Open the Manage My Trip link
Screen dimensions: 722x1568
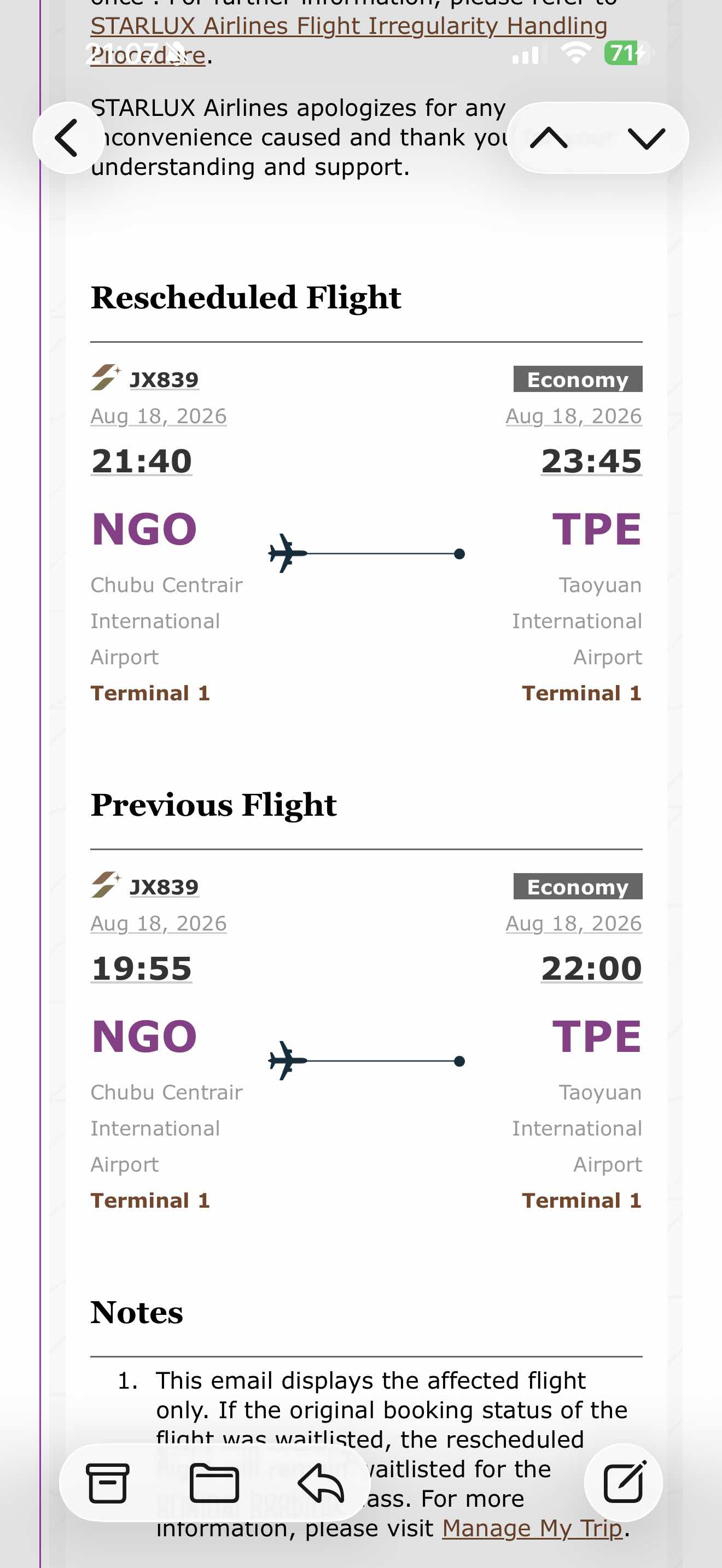coord(532,1528)
